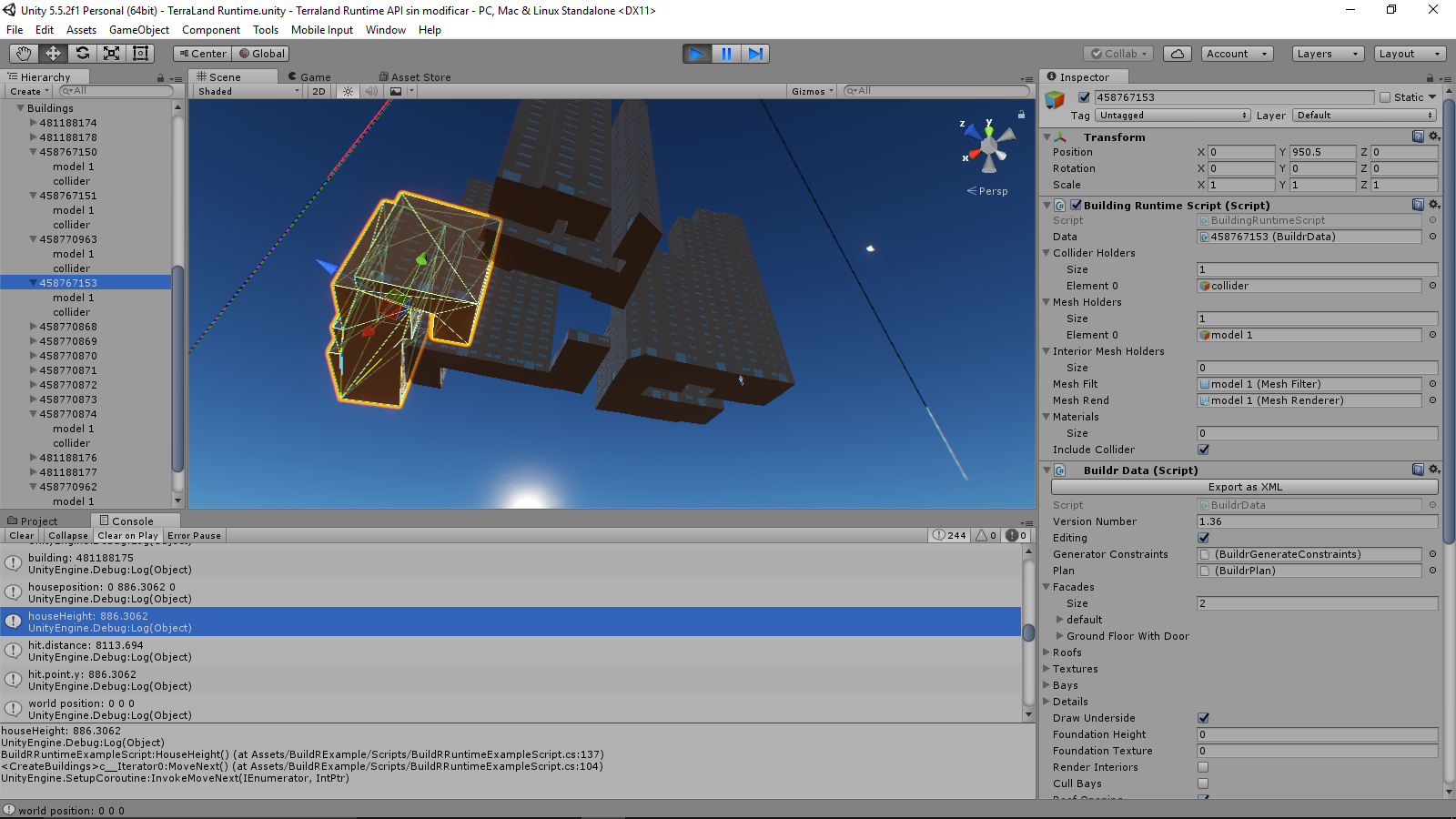Select the Rect Transform tool

(x=140, y=54)
